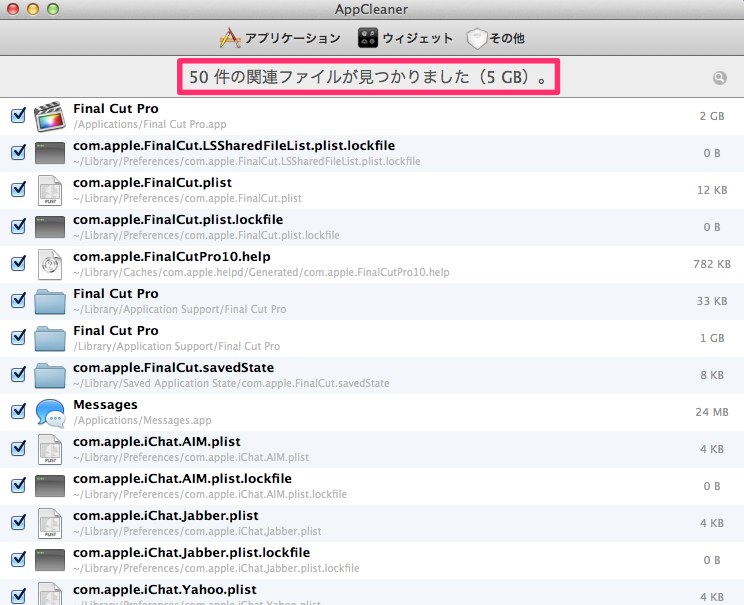
Task: Close the AppCleaner window
Action: [13, 9]
